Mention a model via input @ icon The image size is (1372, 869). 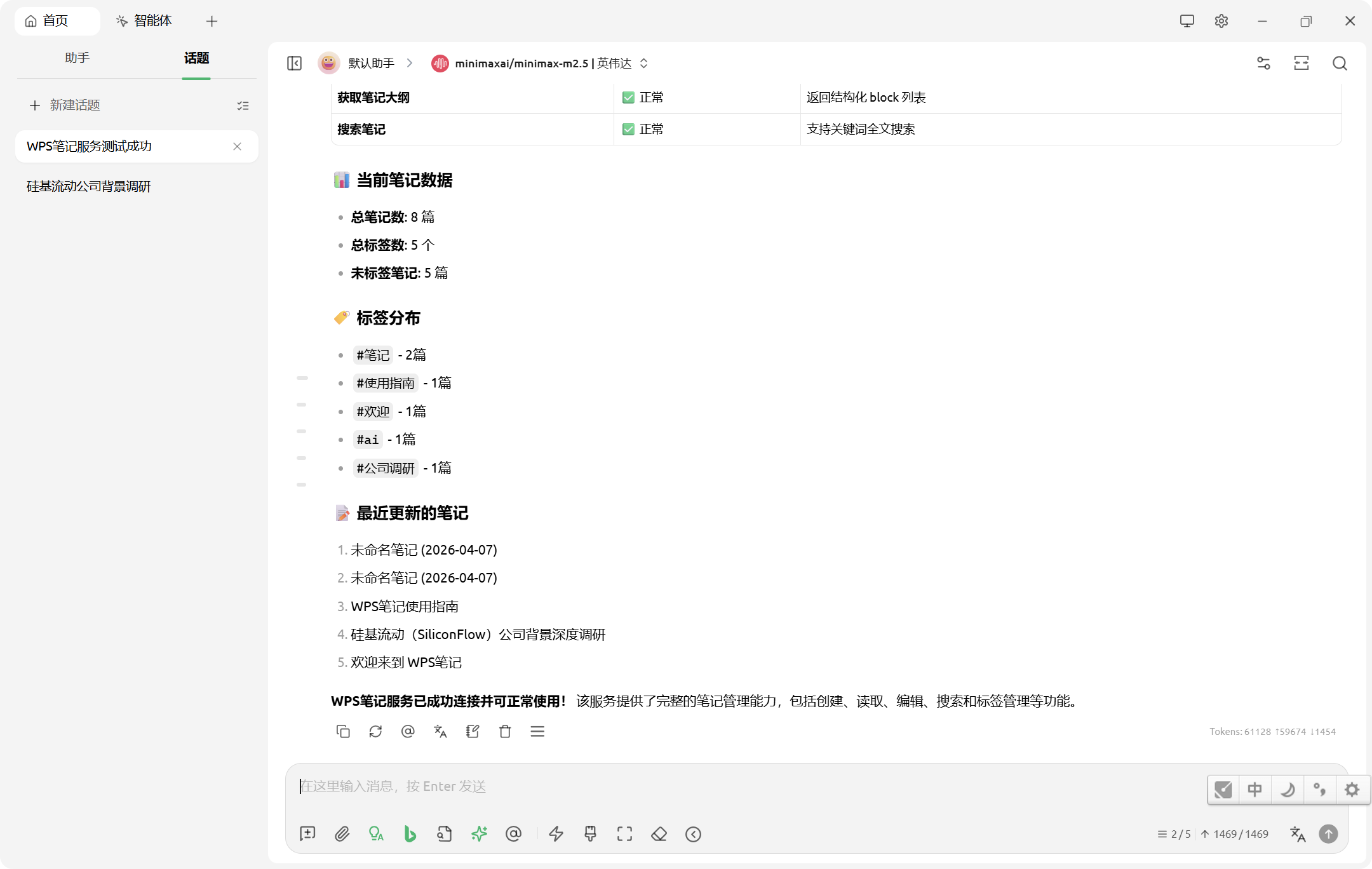pyautogui.click(x=513, y=833)
